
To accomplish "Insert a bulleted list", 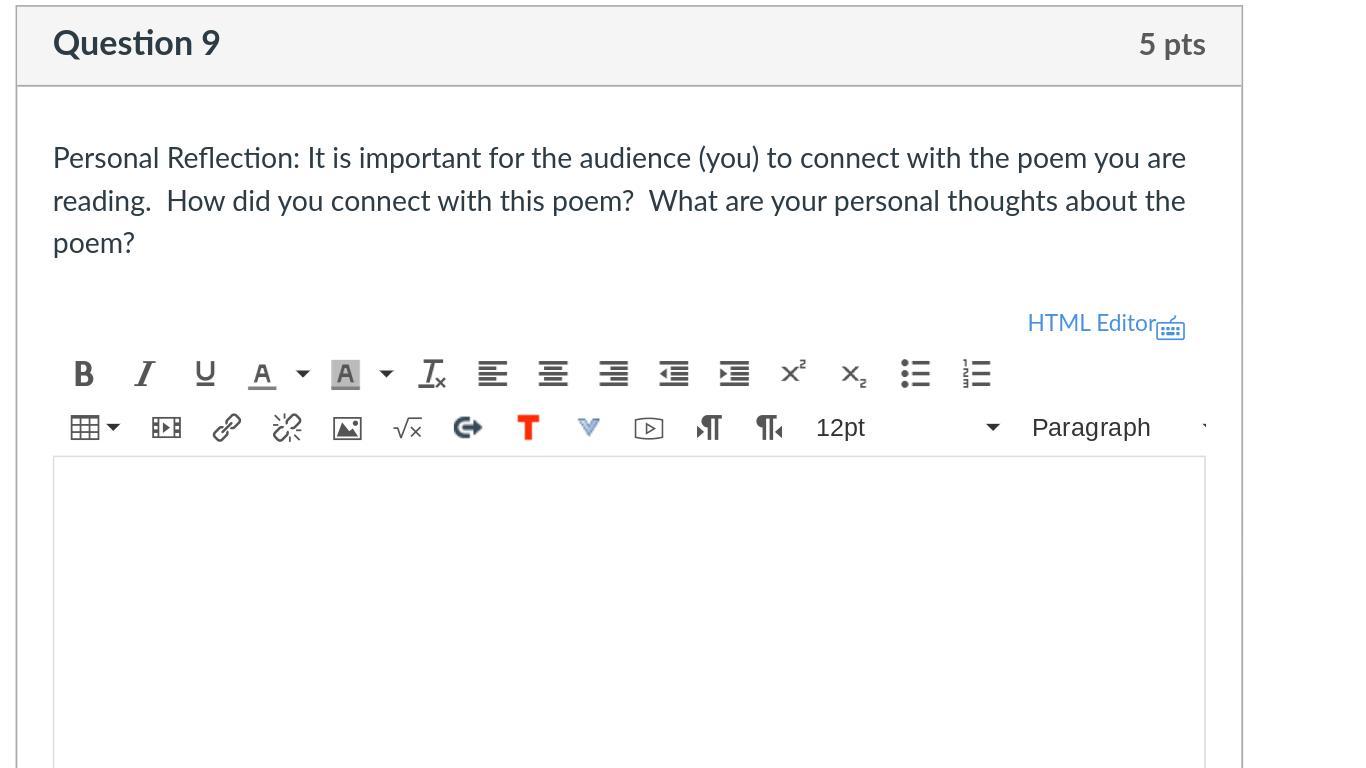I will click(915, 374).
